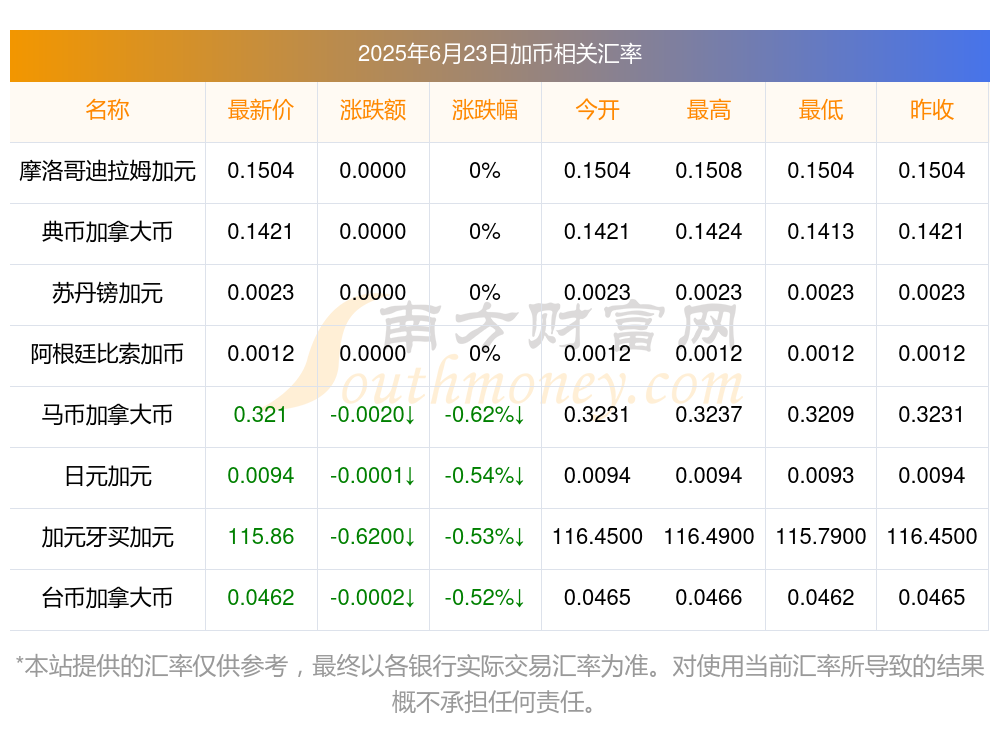Image resolution: width=1000 pixels, height=733 pixels.
Task: Select the 台币加拿大币 row name
Action: 107,598
